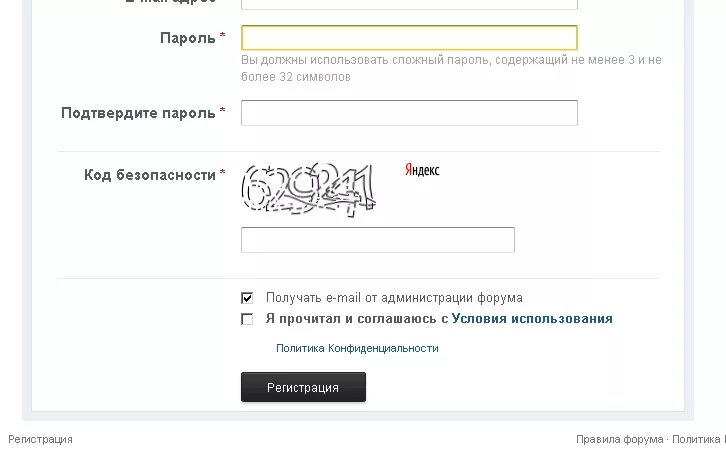726x455 pixels.
Task: Click the 'Код безопасности' label
Action: pos(150,175)
